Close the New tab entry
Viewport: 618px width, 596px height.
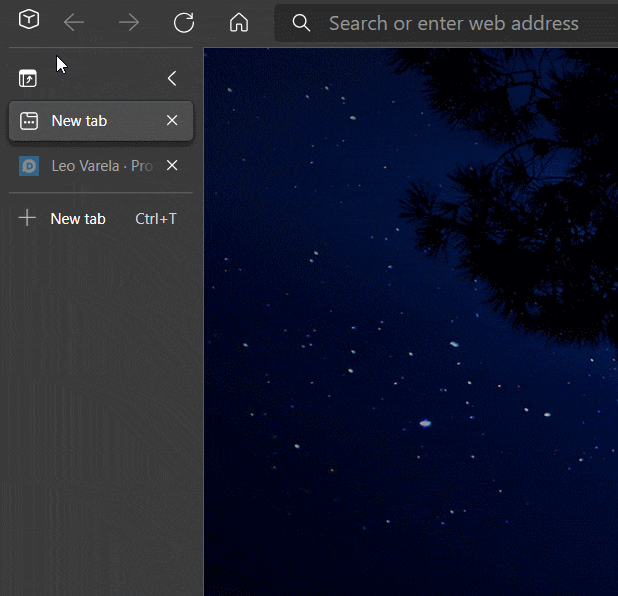pos(172,120)
